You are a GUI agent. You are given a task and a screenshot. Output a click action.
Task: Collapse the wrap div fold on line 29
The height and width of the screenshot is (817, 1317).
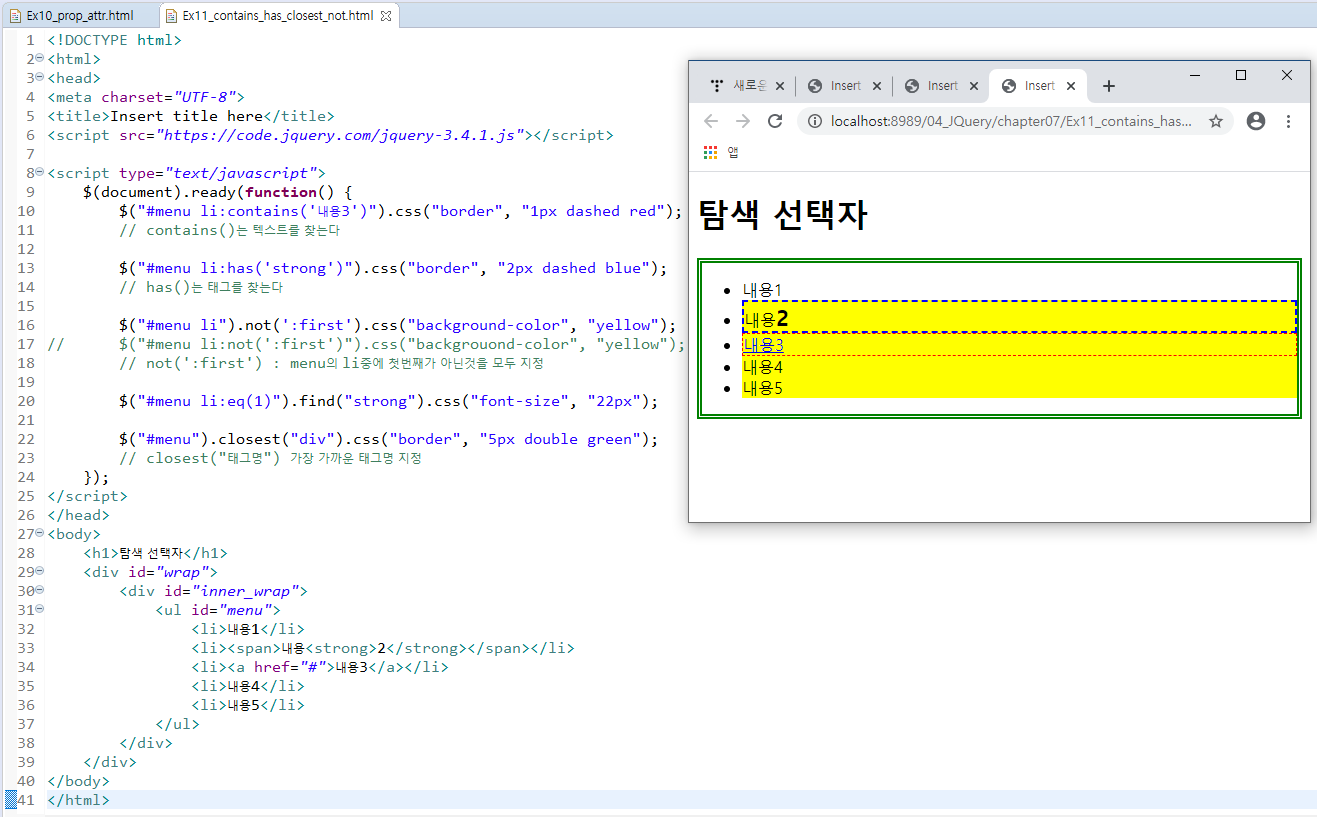(39, 571)
